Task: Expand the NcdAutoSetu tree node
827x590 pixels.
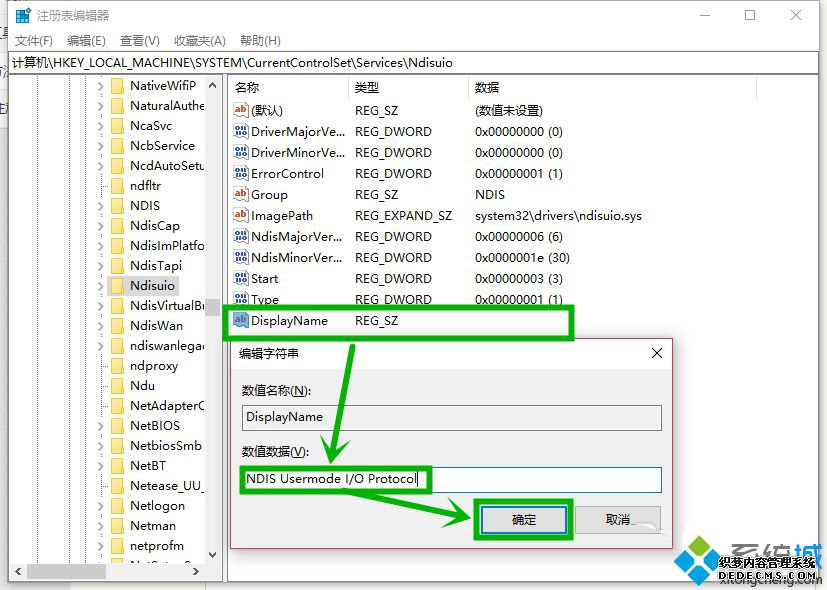Action: tap(100, 166)
